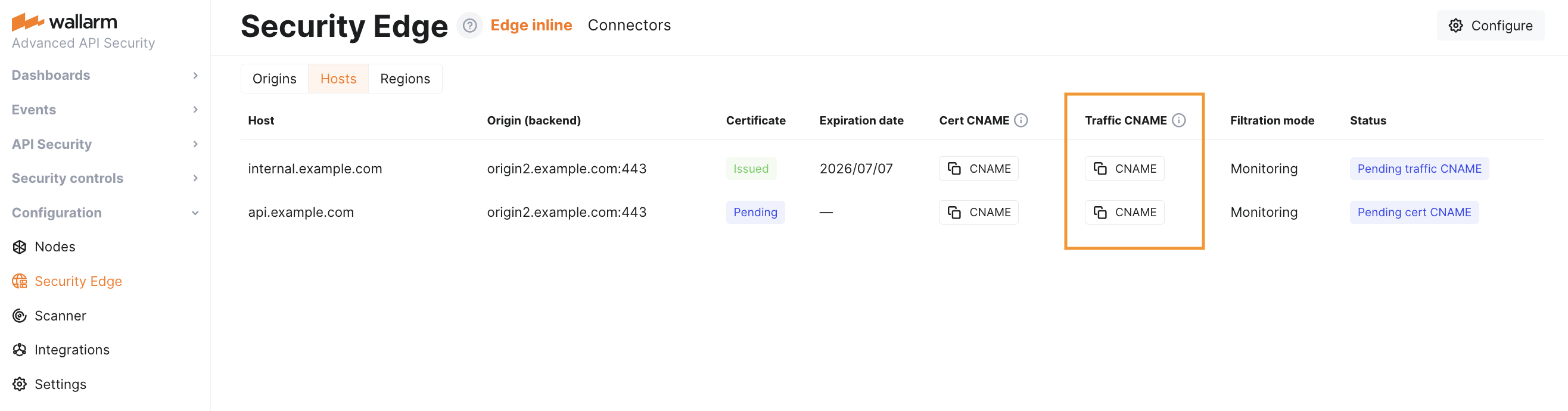Switch to the Regions tab

[405, 79]
